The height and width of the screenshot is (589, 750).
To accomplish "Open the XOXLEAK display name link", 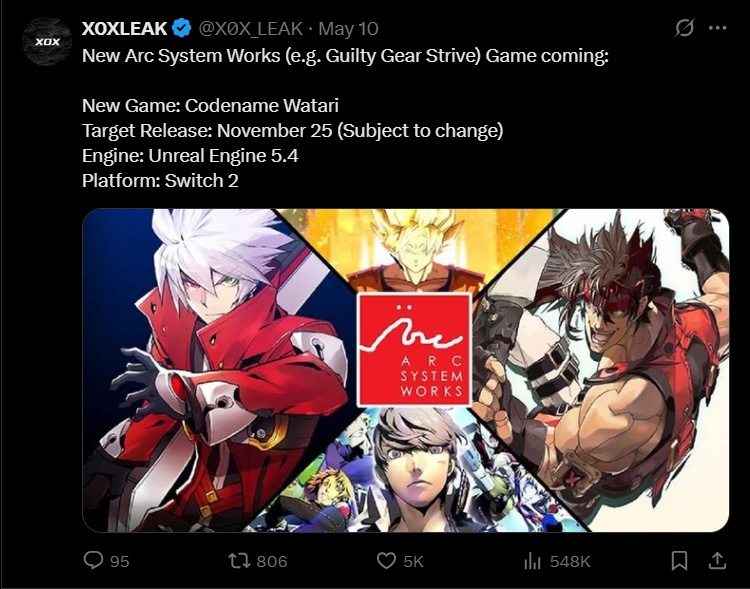I will point(124,29).
